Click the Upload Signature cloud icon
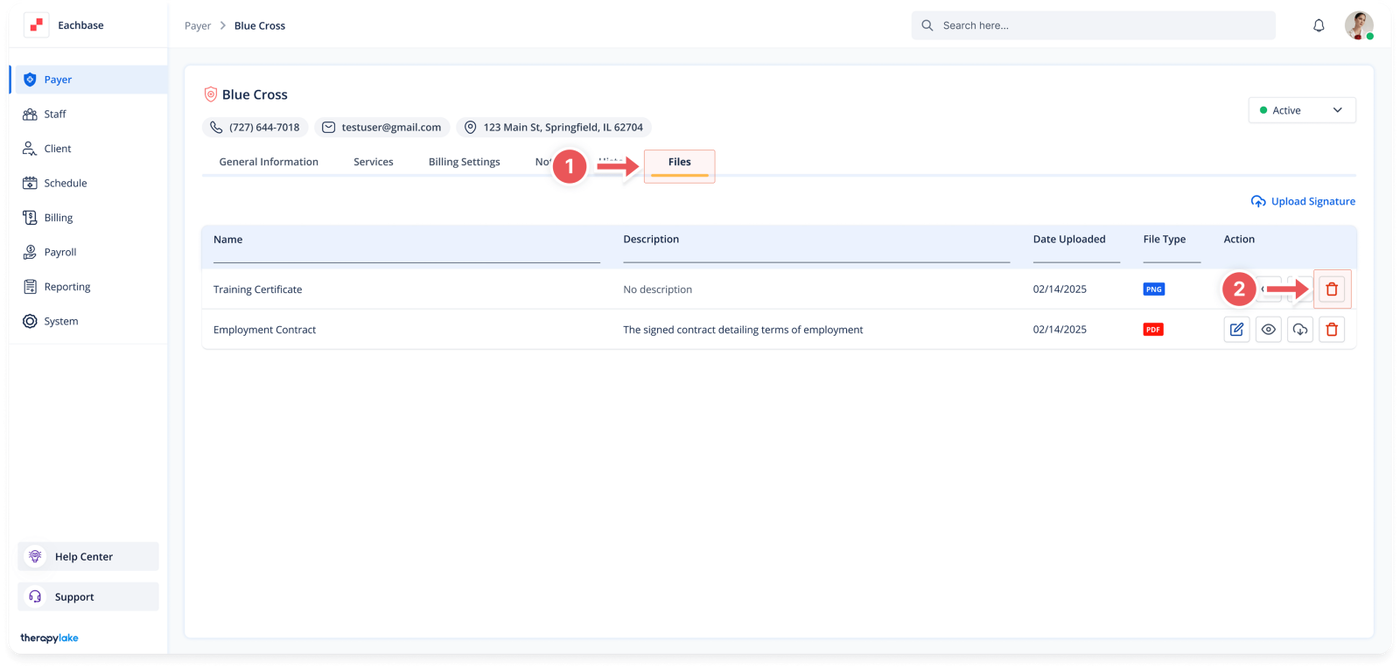1400x669 pixels. (x=1258, y=201)
